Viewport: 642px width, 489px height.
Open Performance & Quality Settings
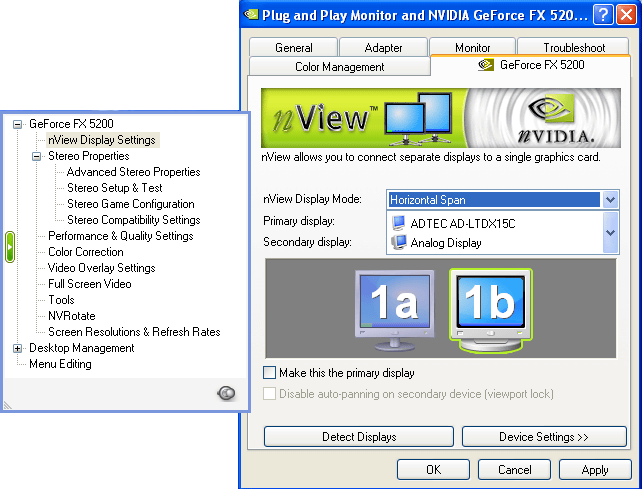tap(121, 236)
